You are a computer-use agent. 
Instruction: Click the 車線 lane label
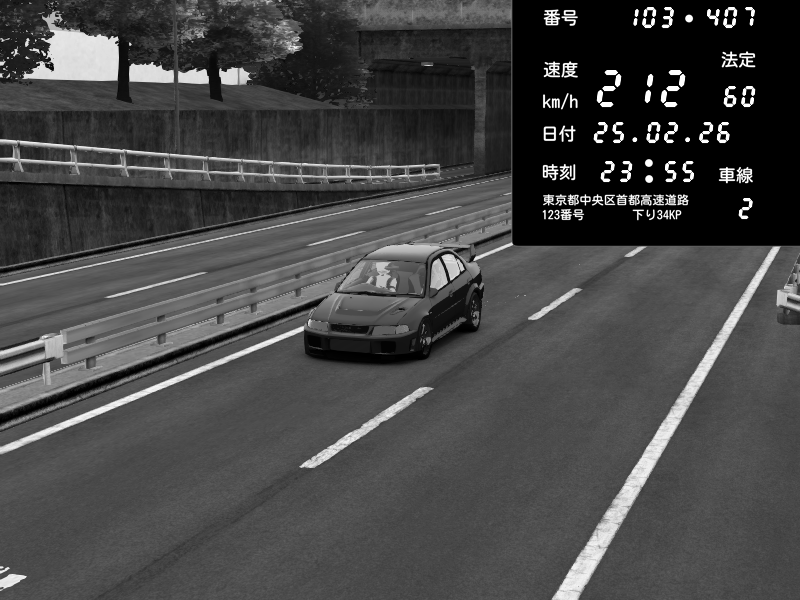coord(736,175)
